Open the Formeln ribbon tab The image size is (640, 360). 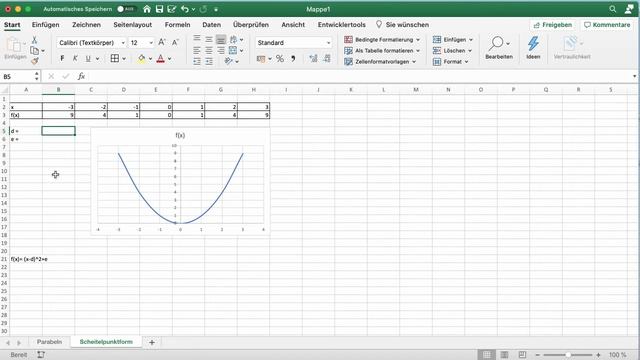[x=178, y=25]
